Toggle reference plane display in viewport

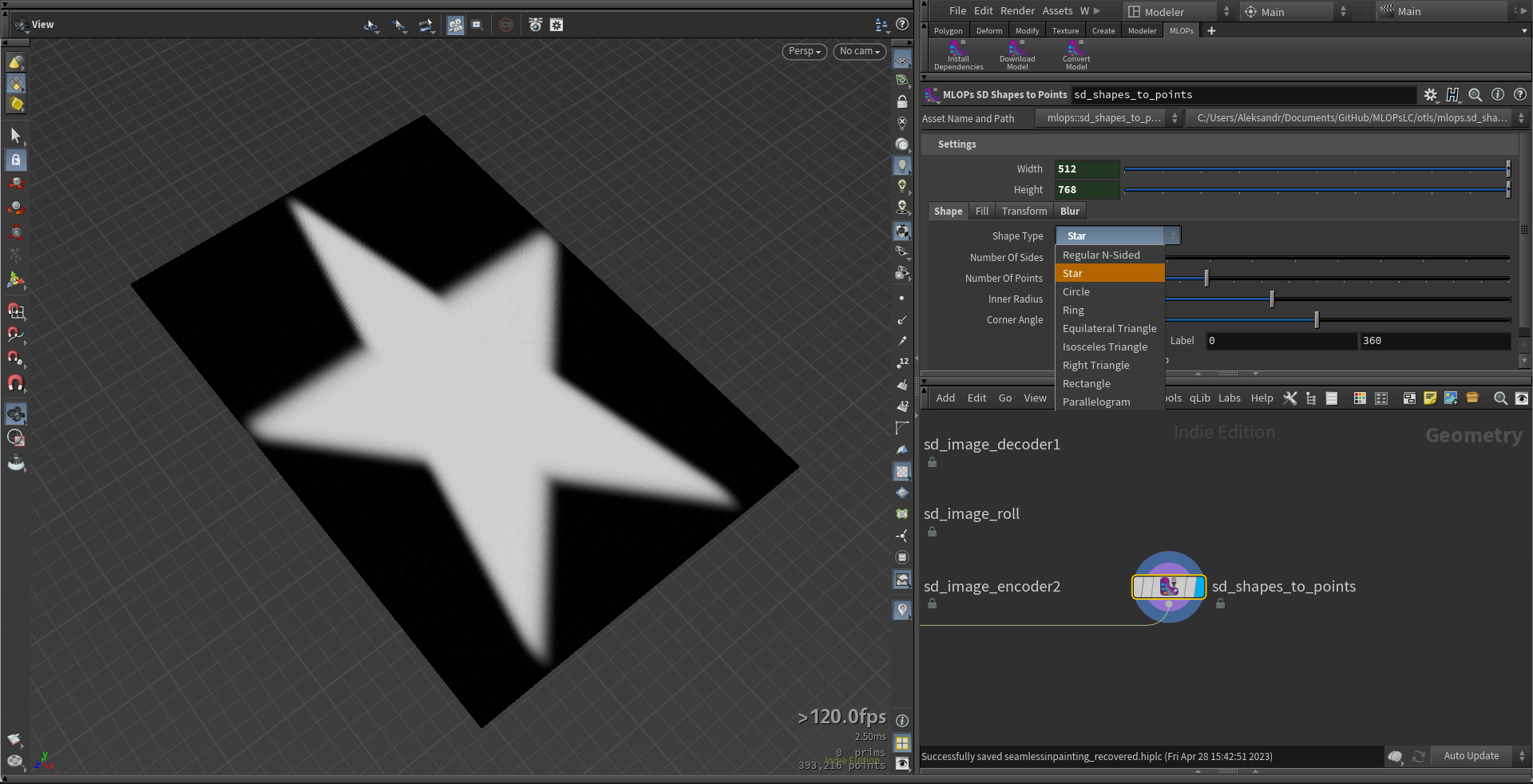point(902,61)
